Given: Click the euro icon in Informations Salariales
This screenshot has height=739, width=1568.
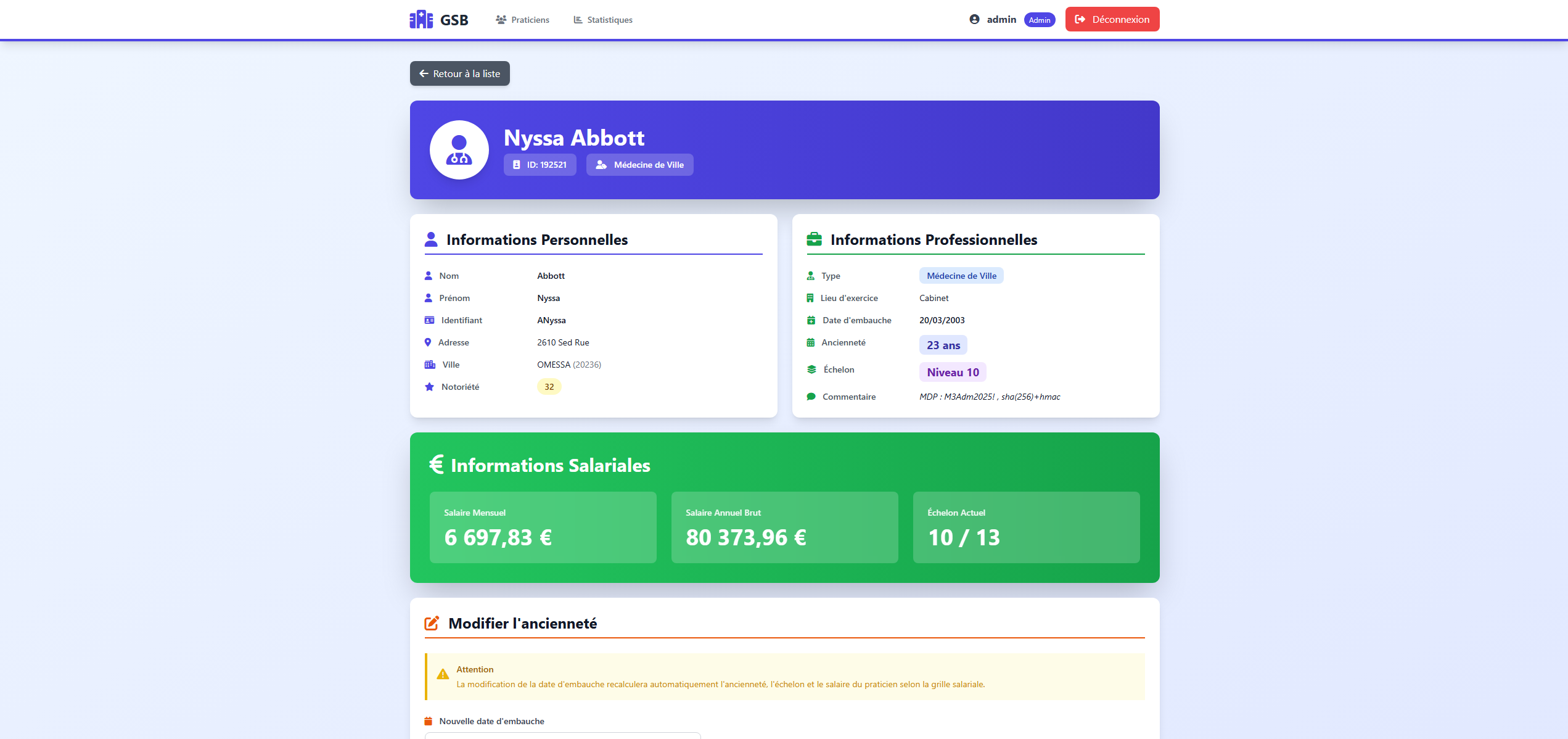Looking at the screenshot, I should click(x=437, y=464).
